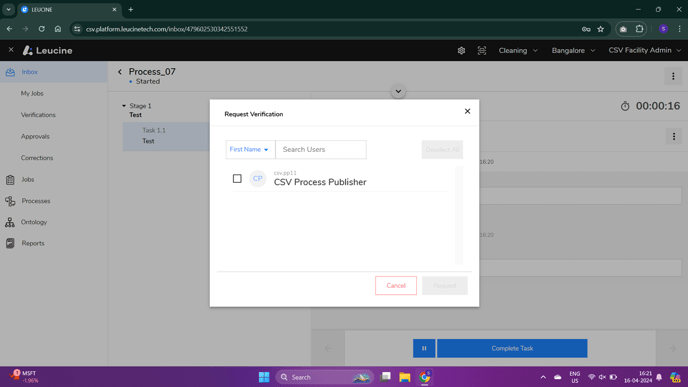Close the sidebar with the X icon
The width and height of the screenshot is (688, 387).
tap(11, 50)
